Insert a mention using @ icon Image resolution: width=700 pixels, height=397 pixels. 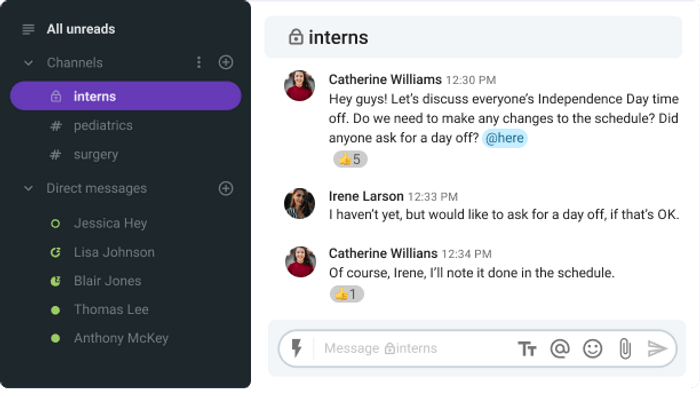pos(560,348)
